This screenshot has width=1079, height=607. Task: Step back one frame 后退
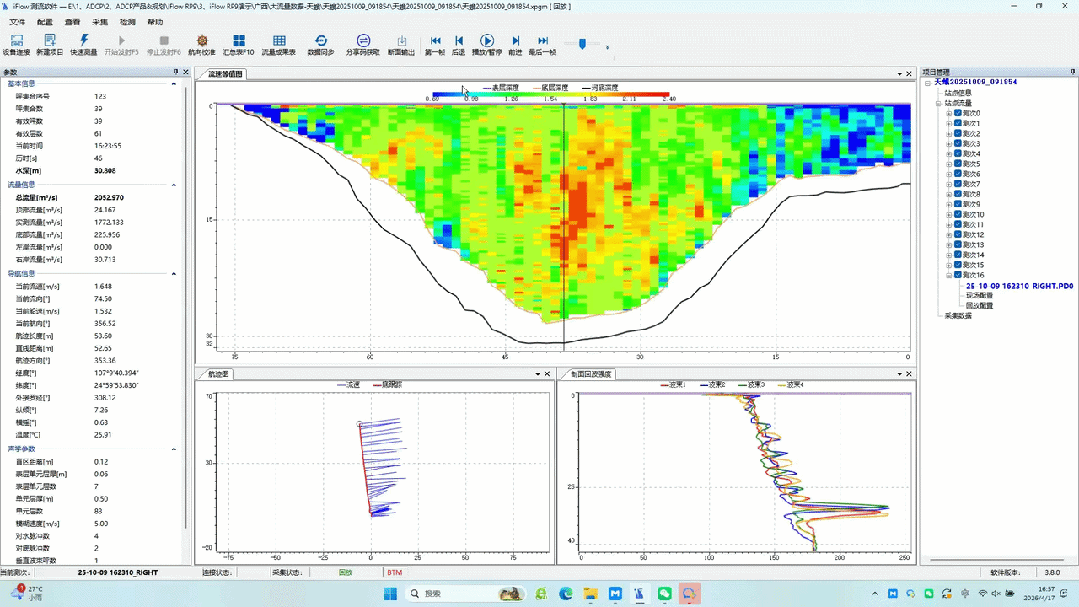(459, 41)
